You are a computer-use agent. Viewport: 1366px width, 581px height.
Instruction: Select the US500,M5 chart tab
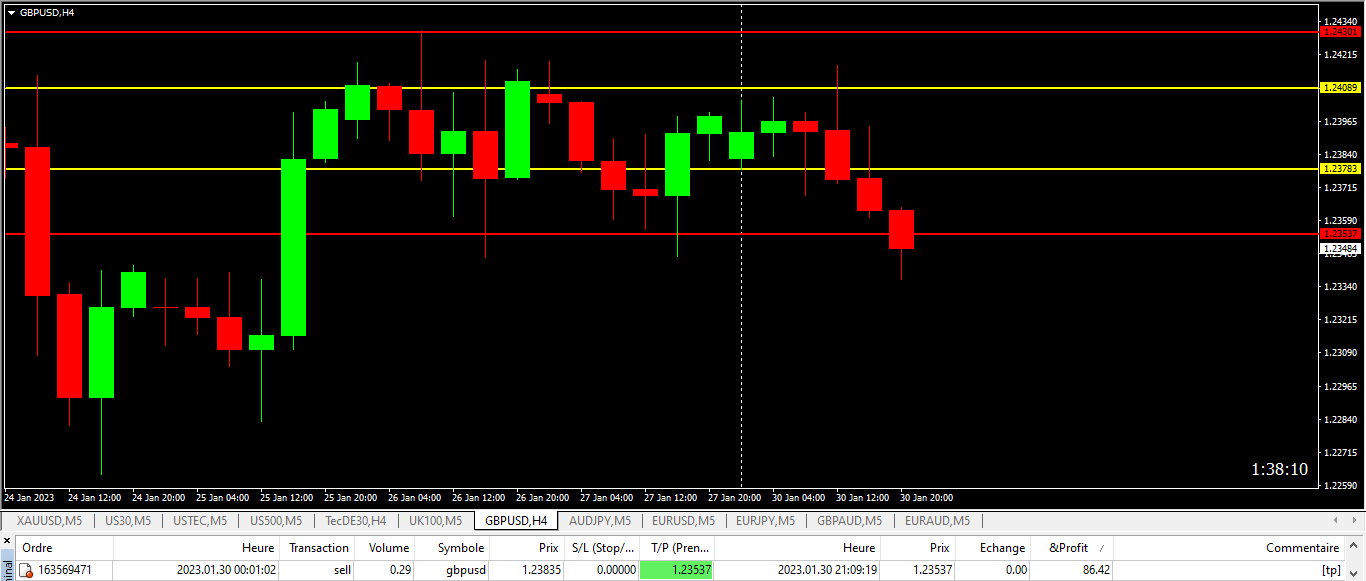[274, 520]
